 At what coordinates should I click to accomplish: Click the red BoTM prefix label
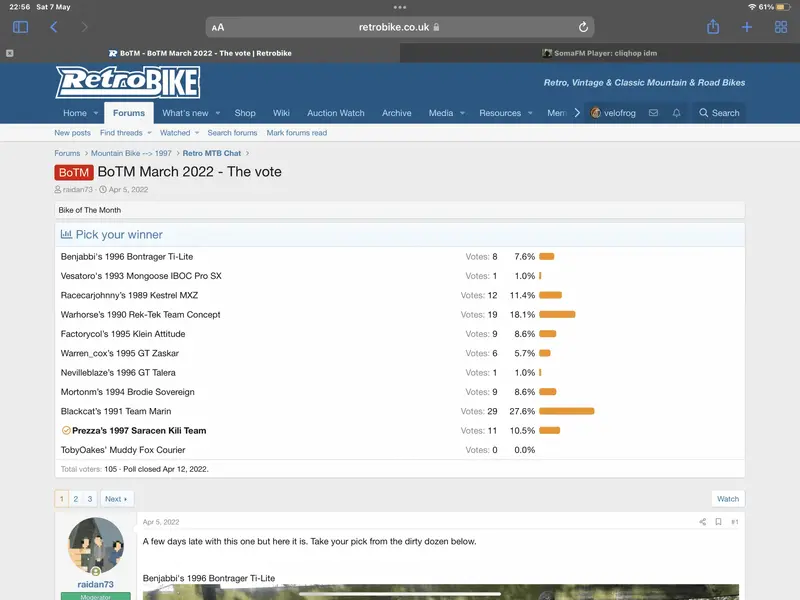73,172
